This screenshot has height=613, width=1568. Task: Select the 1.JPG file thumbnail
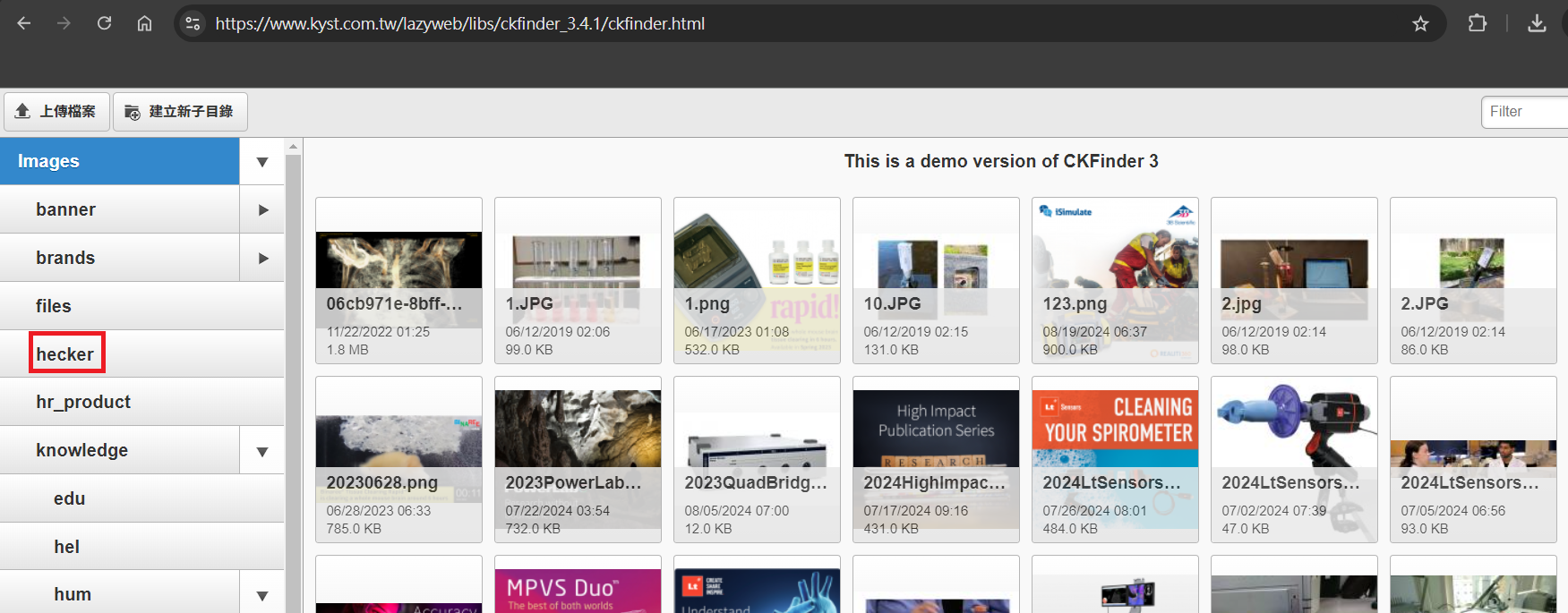pyautogui.click(x=578, y=280)
